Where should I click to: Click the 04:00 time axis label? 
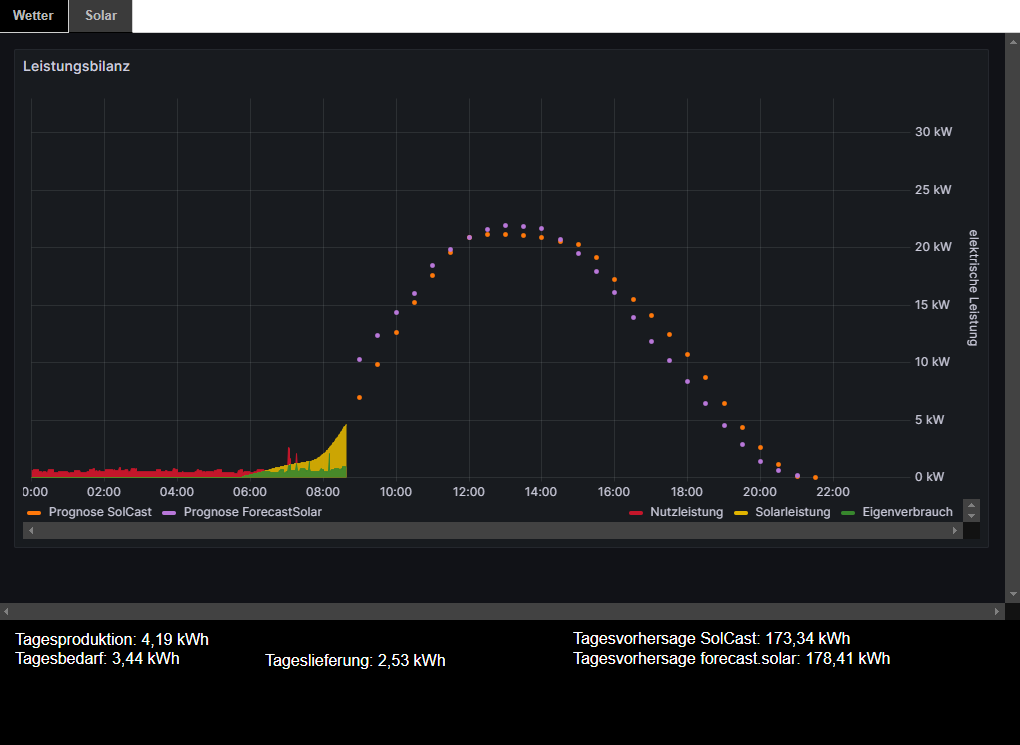177,492
